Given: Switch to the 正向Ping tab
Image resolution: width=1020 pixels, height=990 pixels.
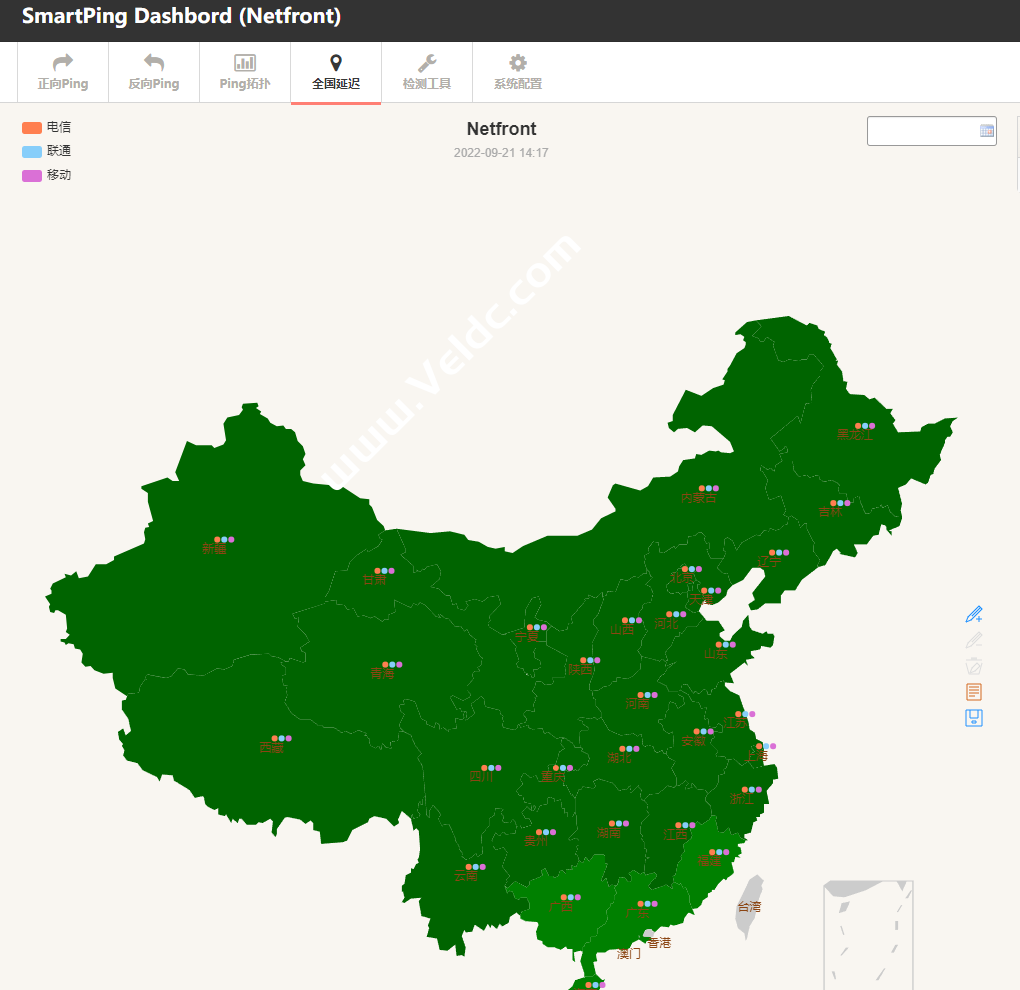Looking at the screenshot, I should point(62,71).
